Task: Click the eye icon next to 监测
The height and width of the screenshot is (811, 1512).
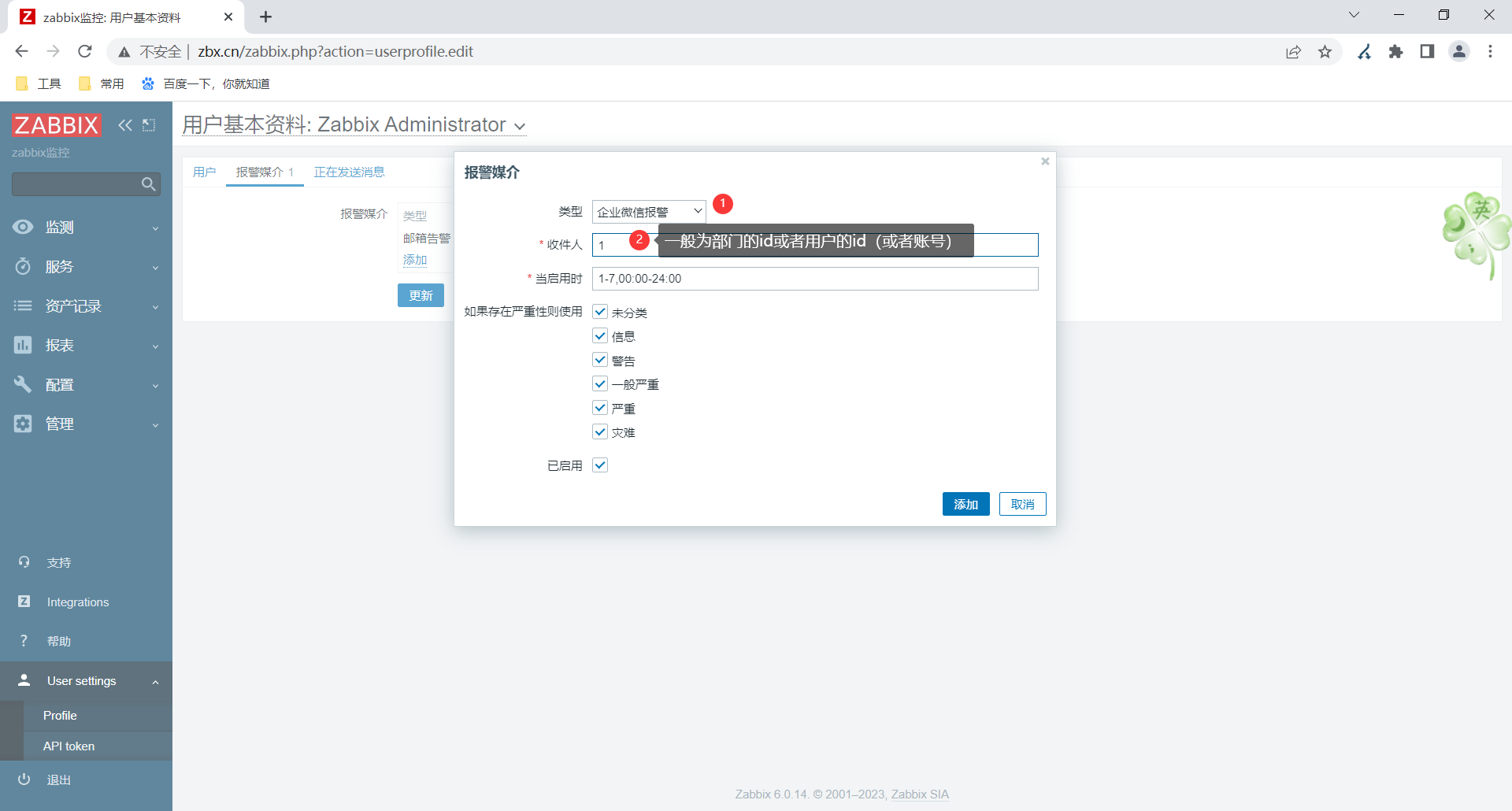Action: [x=23, y=227]
